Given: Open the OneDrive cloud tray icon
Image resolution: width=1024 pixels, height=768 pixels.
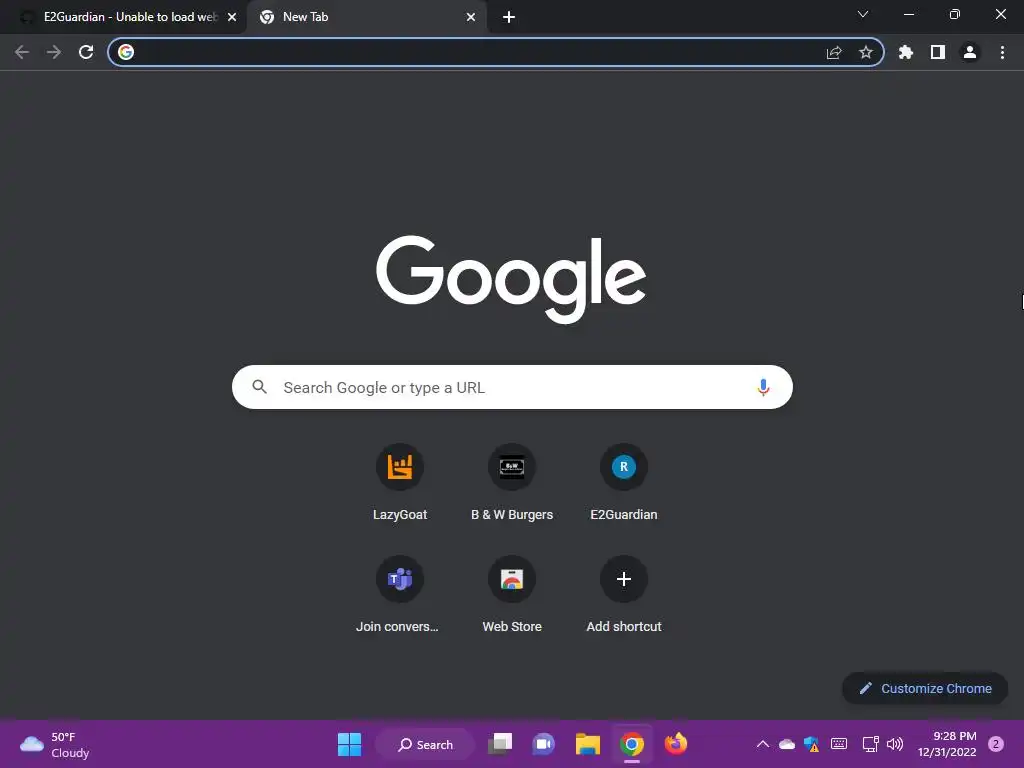Looking at the screenshot, I should 787,744.
